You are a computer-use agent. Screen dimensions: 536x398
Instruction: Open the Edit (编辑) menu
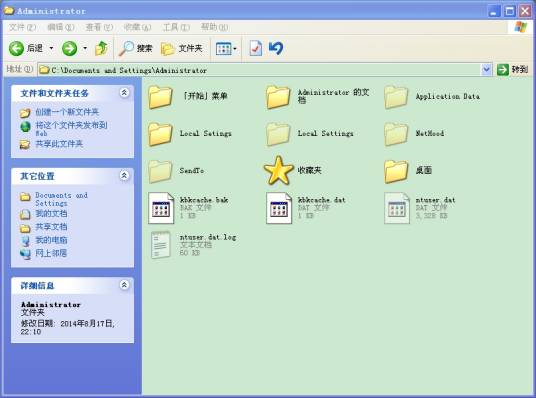coord(61,27)
